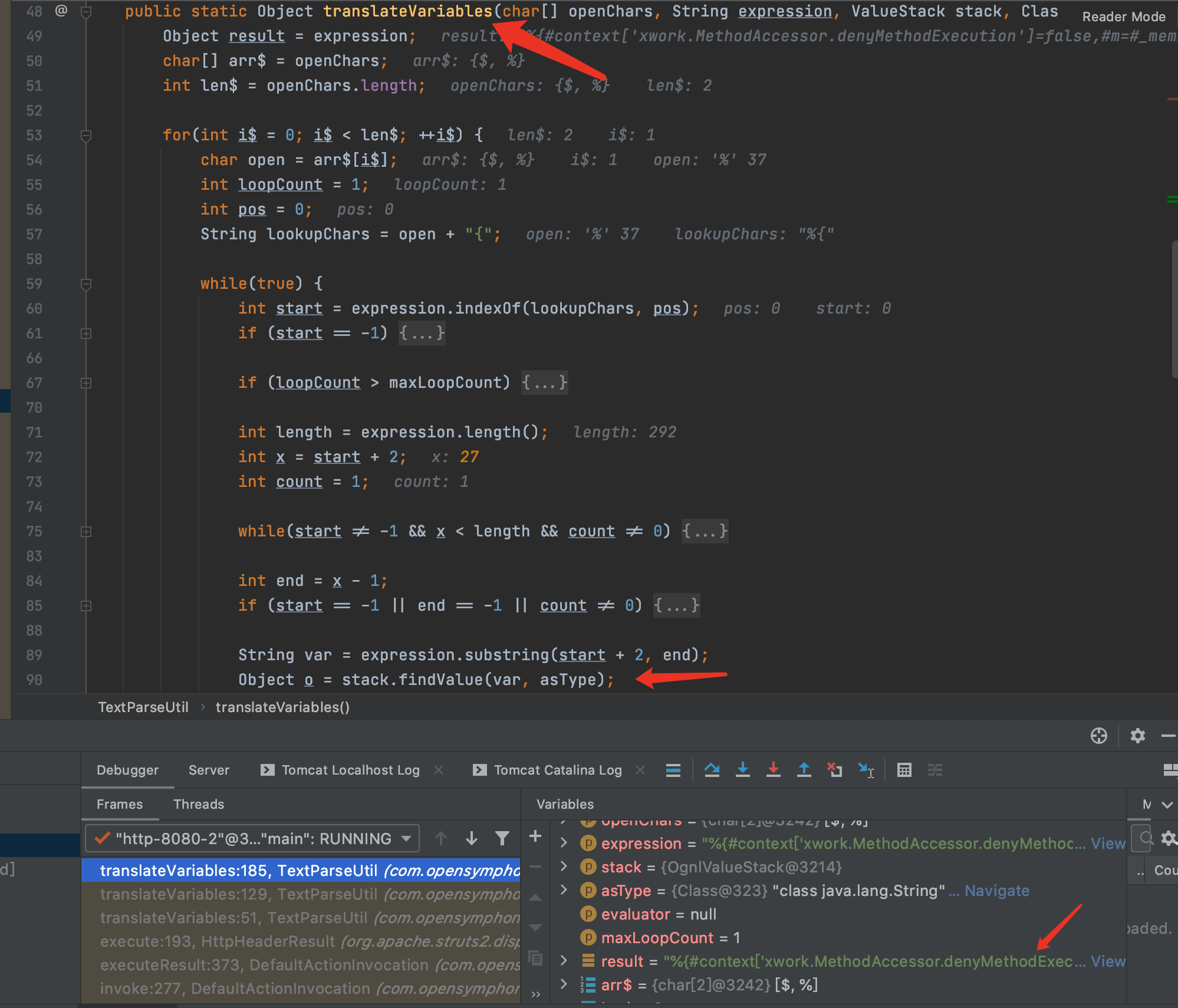The height and width of the screenshot is (1008, 1178).
Task: Switch to the Debugger tab
Action: coord(127,770)
